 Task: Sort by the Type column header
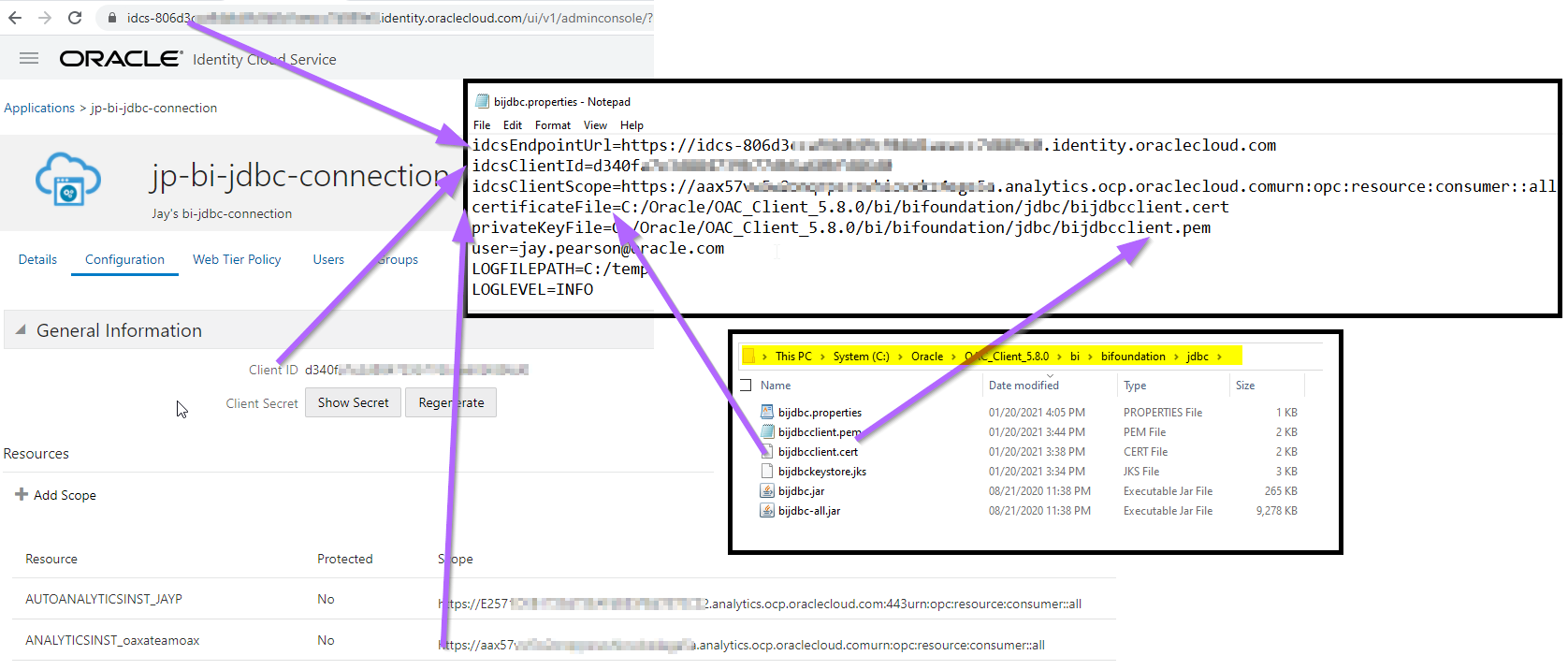[1135, 386]
